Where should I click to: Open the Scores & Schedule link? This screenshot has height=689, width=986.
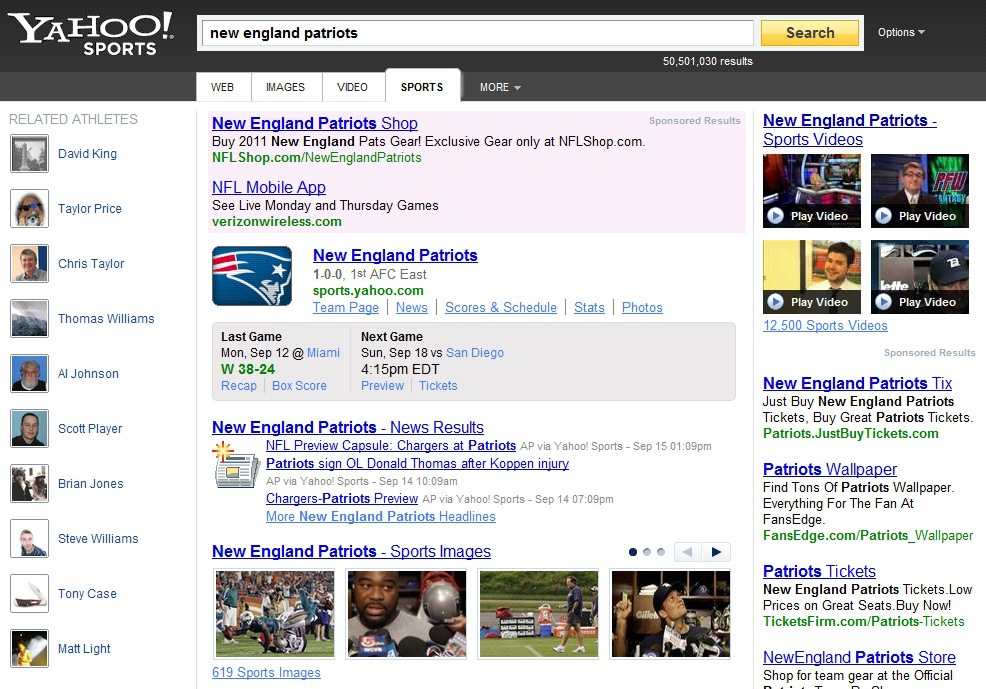click(x=501, y=307)
